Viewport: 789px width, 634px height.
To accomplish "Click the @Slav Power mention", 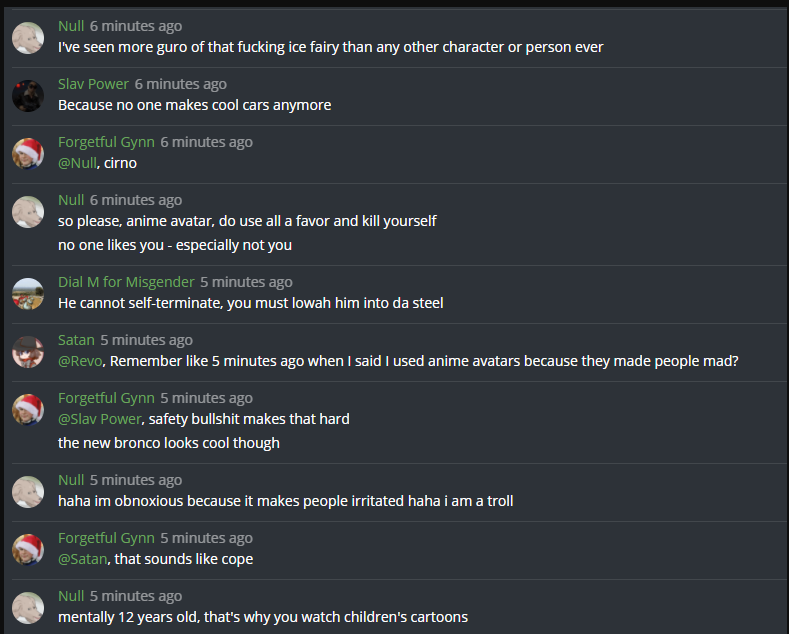I will coord(99,419).
